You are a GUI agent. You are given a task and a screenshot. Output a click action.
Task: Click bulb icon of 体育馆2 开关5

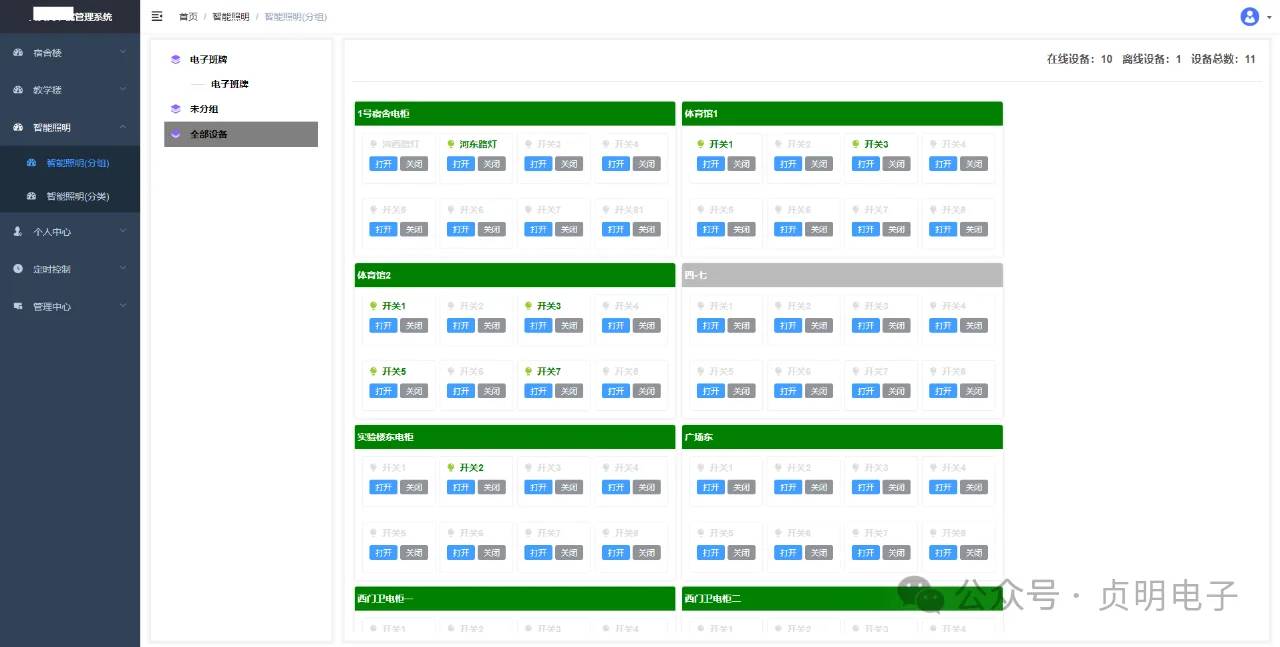click(x=374, y=371)
